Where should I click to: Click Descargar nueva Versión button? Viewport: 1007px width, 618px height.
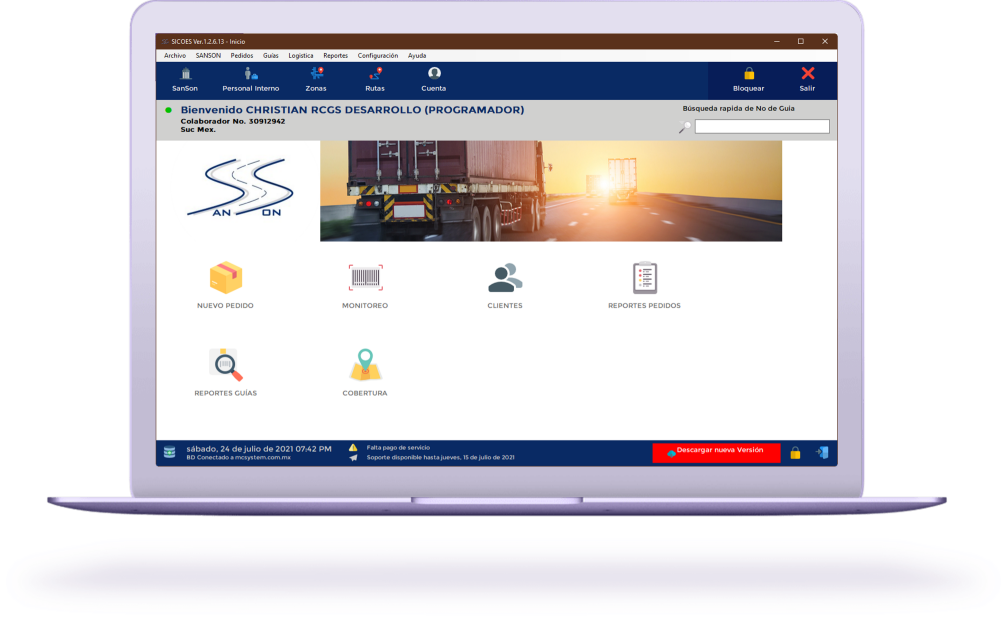click(716, 452)
